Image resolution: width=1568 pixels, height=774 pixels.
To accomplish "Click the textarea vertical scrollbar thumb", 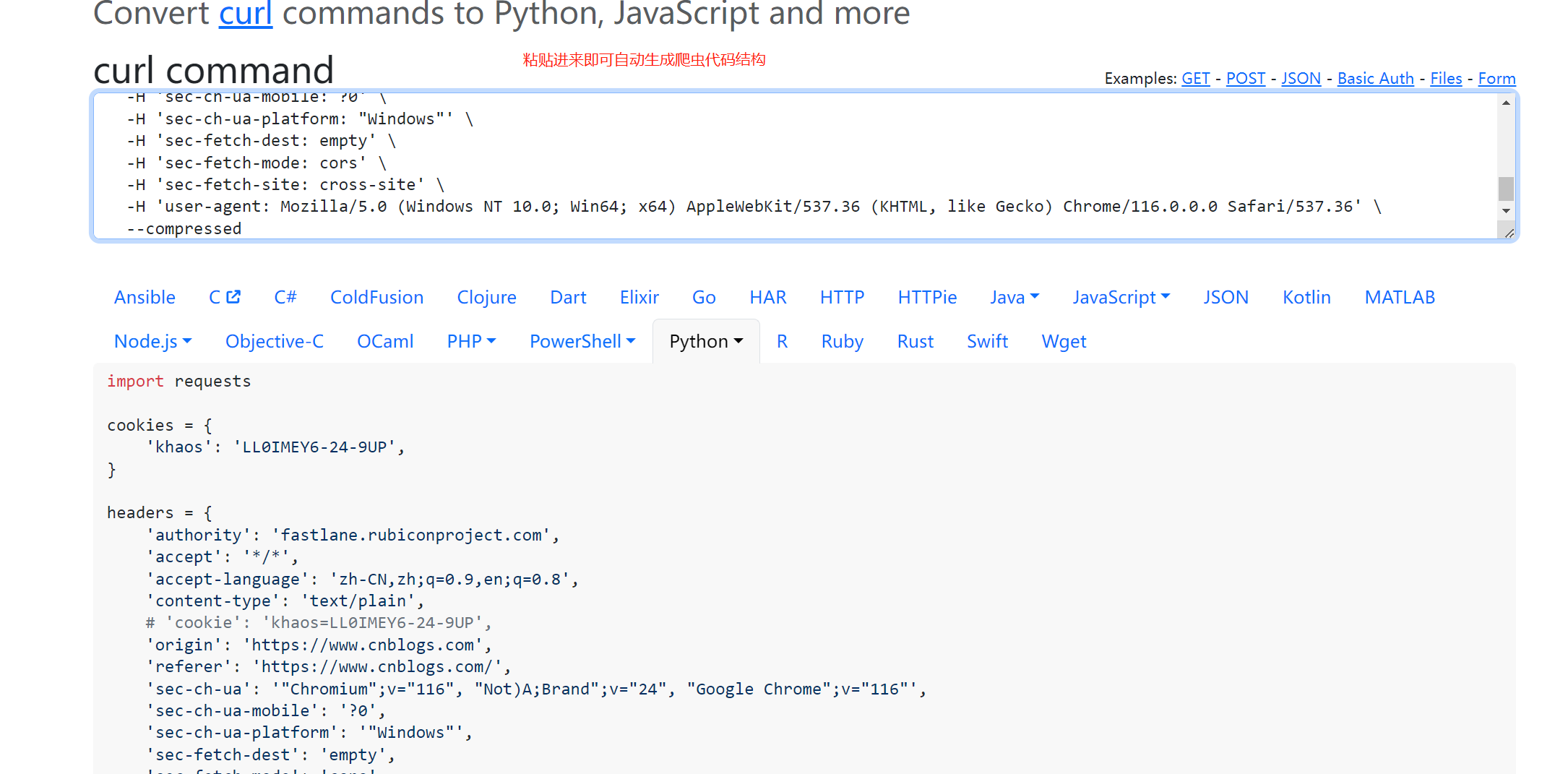I will (x=1506, y=189).
